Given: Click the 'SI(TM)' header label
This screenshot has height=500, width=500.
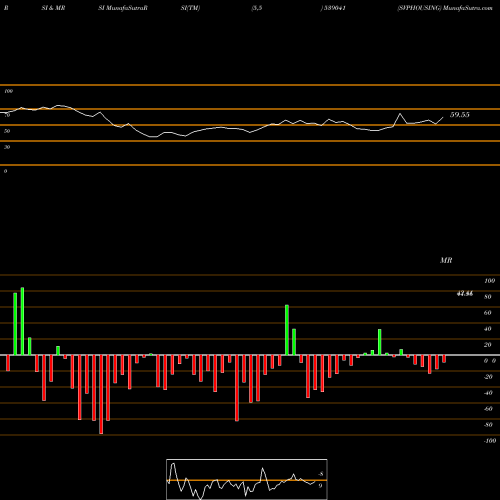Looking at the screenshot, I should coord(190,8).
